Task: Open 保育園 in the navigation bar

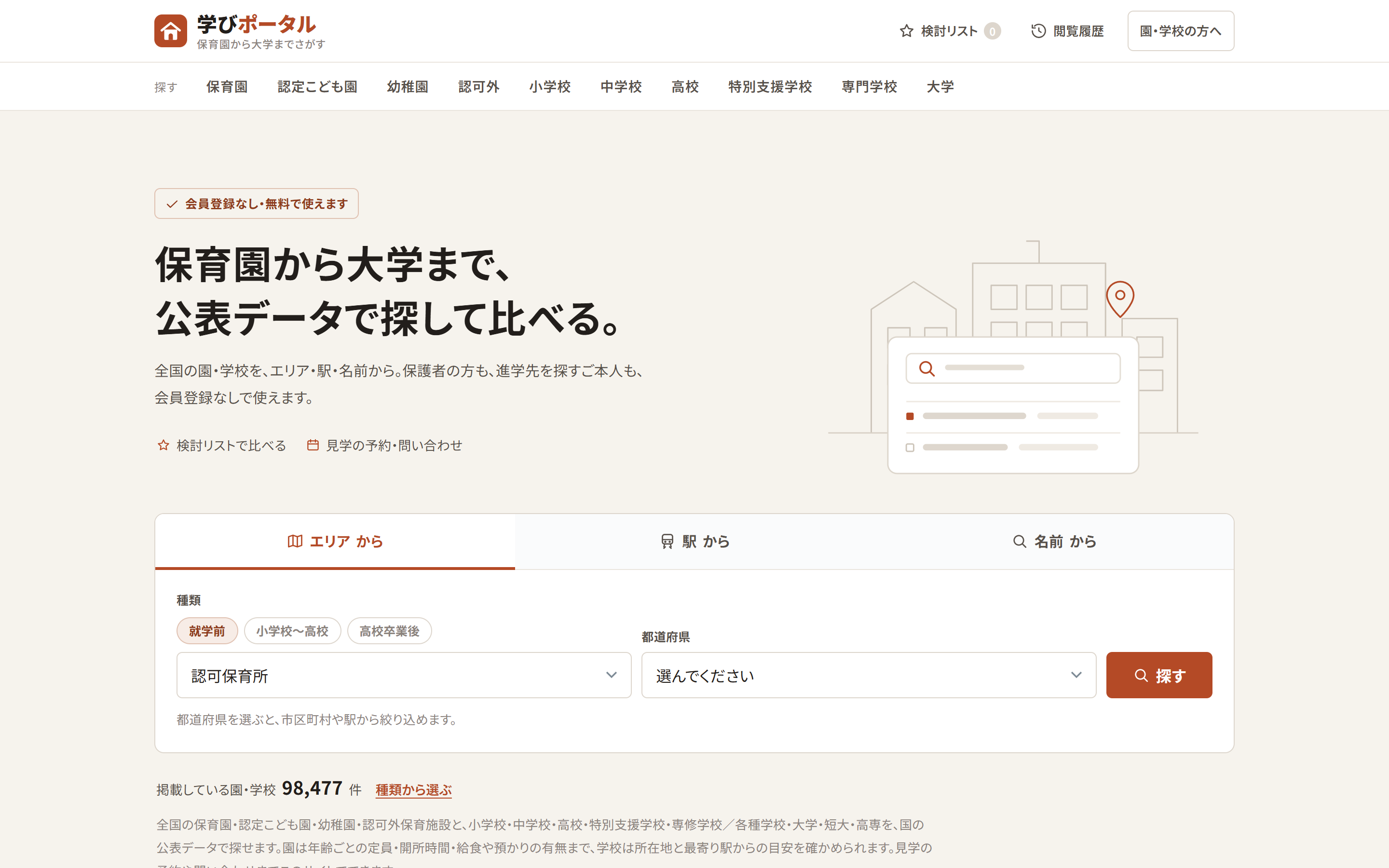Action: (227, 87)
